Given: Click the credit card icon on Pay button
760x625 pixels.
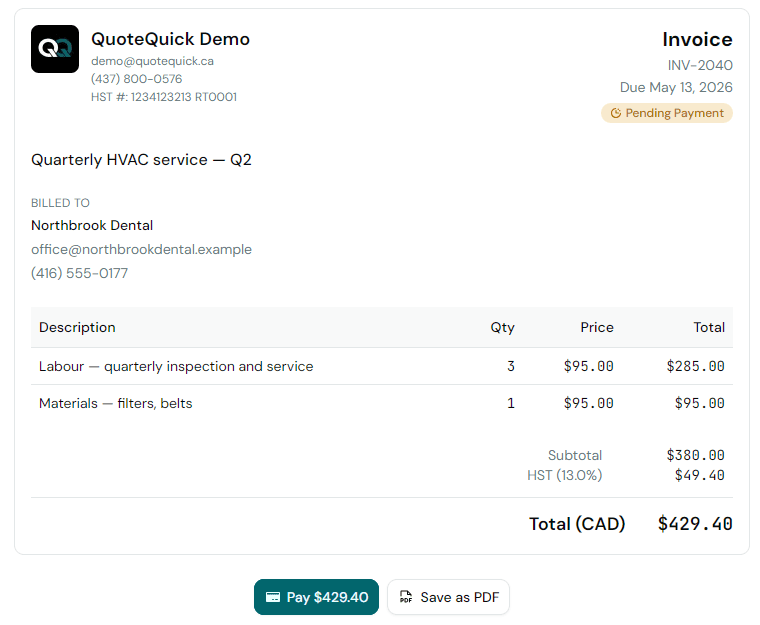Looking at the screenshot, I should click(x=273, y=597).
